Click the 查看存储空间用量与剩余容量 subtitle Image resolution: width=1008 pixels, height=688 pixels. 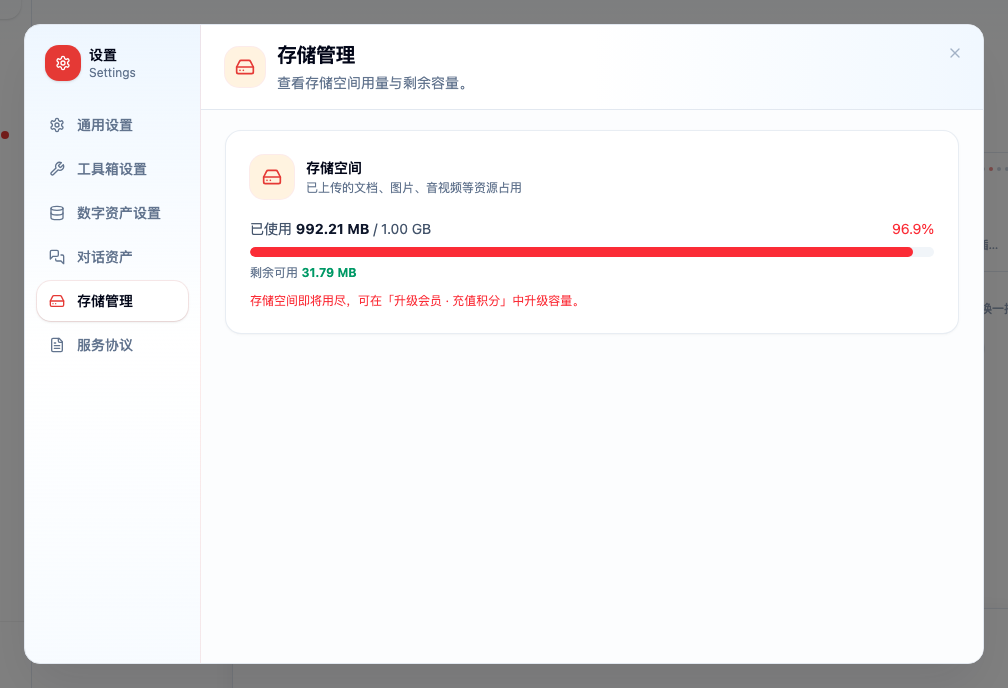372,84
